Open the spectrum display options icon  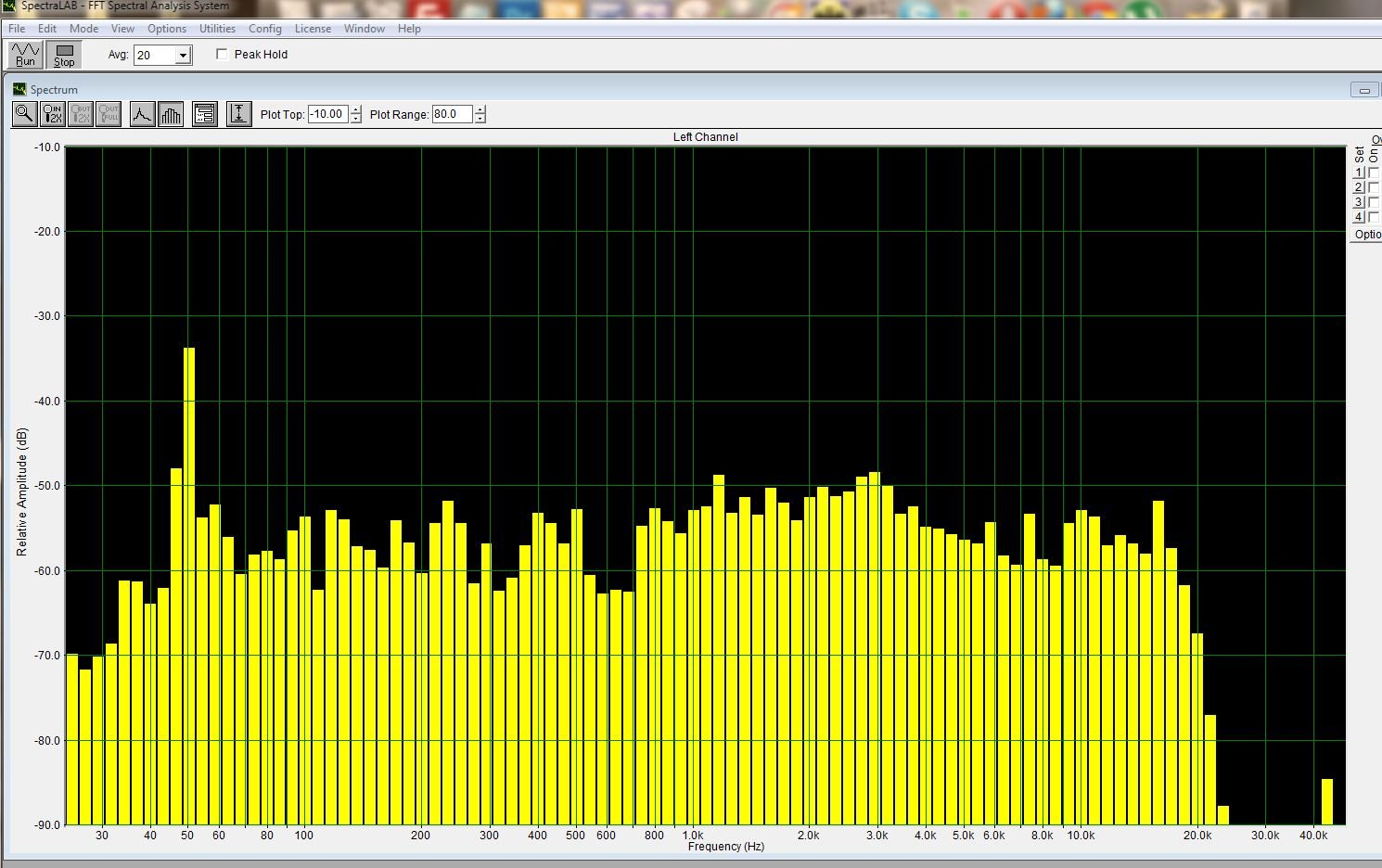click(x=205, y=114)
